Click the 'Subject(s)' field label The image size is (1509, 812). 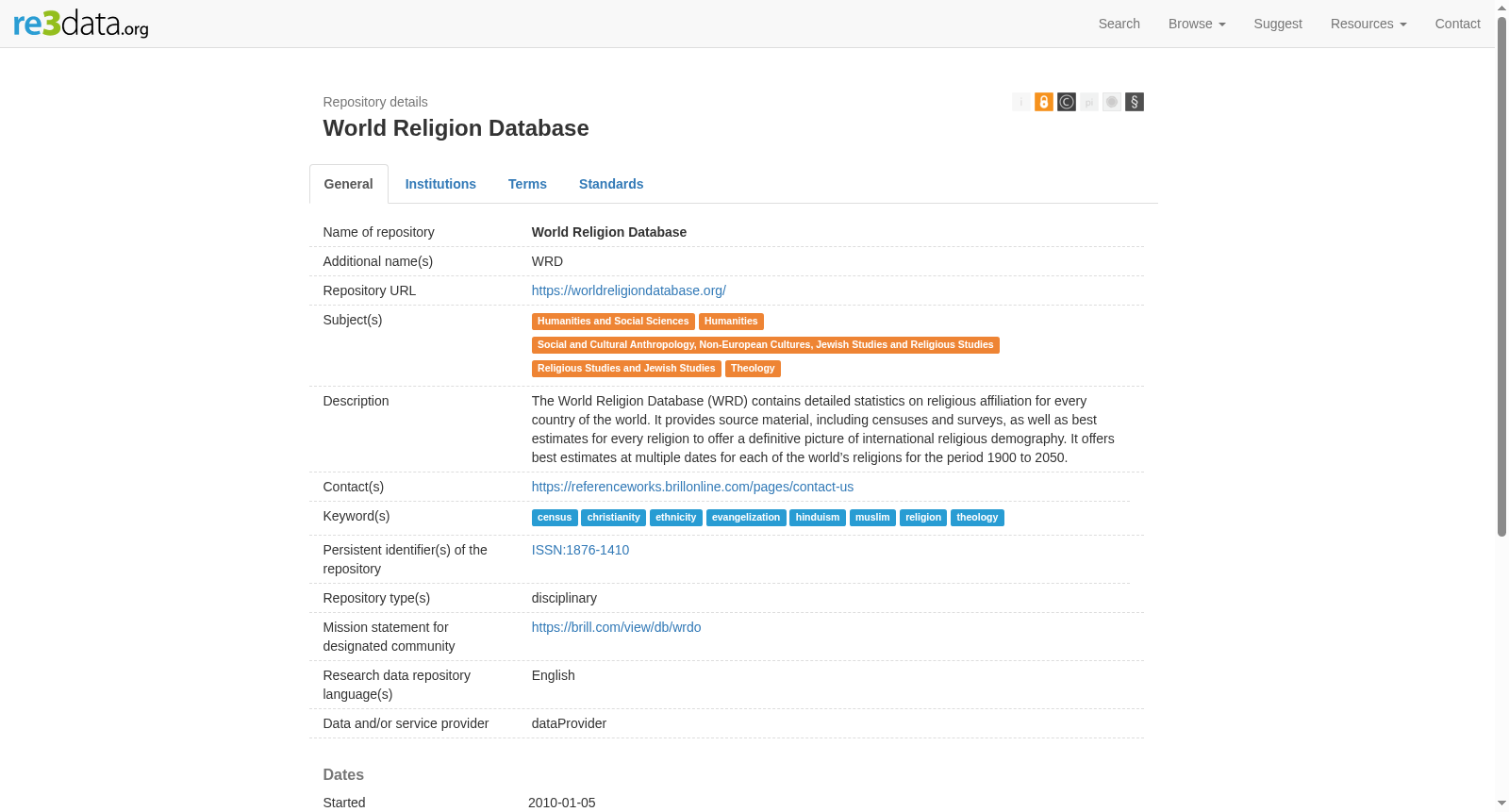pos(353,320)
